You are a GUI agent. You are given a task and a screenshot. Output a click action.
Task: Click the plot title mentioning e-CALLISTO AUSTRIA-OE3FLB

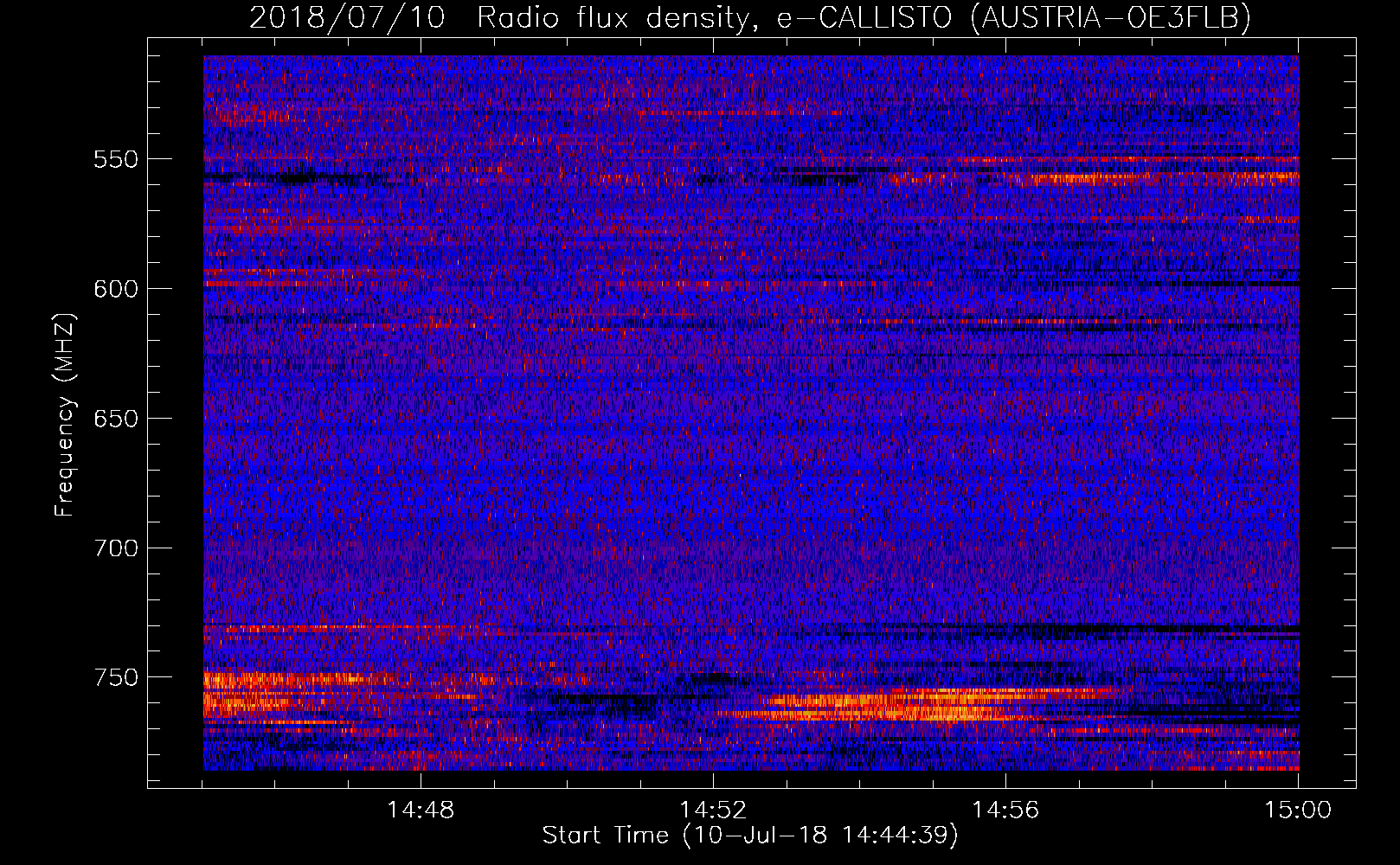[750, 17]
